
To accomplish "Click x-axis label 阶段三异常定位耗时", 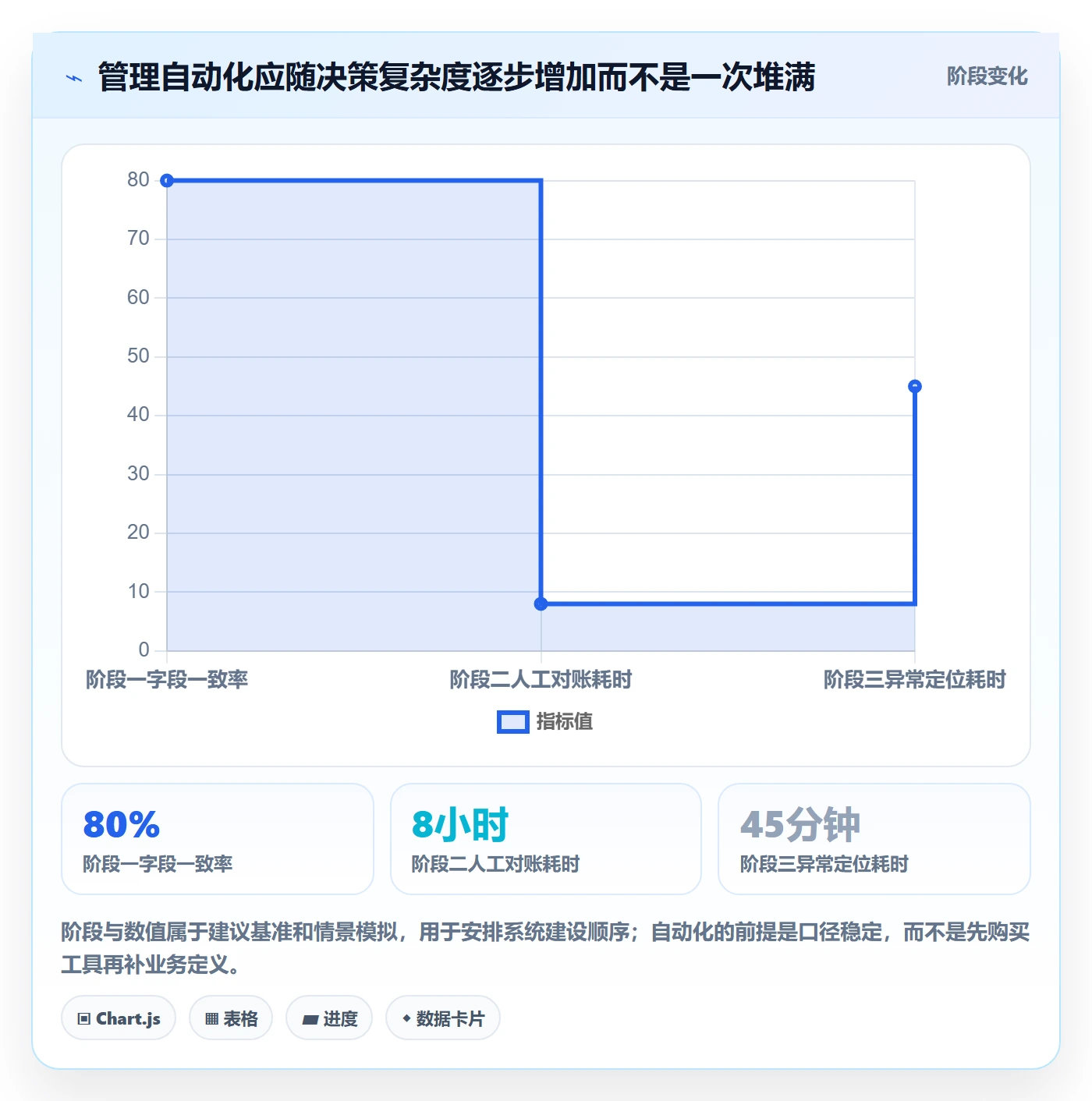I will coord(915,680).
